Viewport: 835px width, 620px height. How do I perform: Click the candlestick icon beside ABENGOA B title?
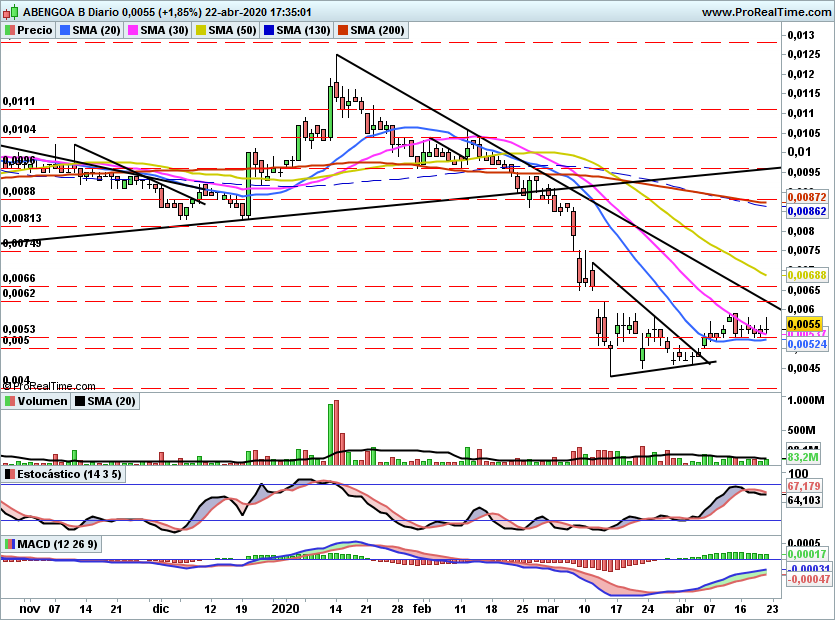[x=11, y=11]
